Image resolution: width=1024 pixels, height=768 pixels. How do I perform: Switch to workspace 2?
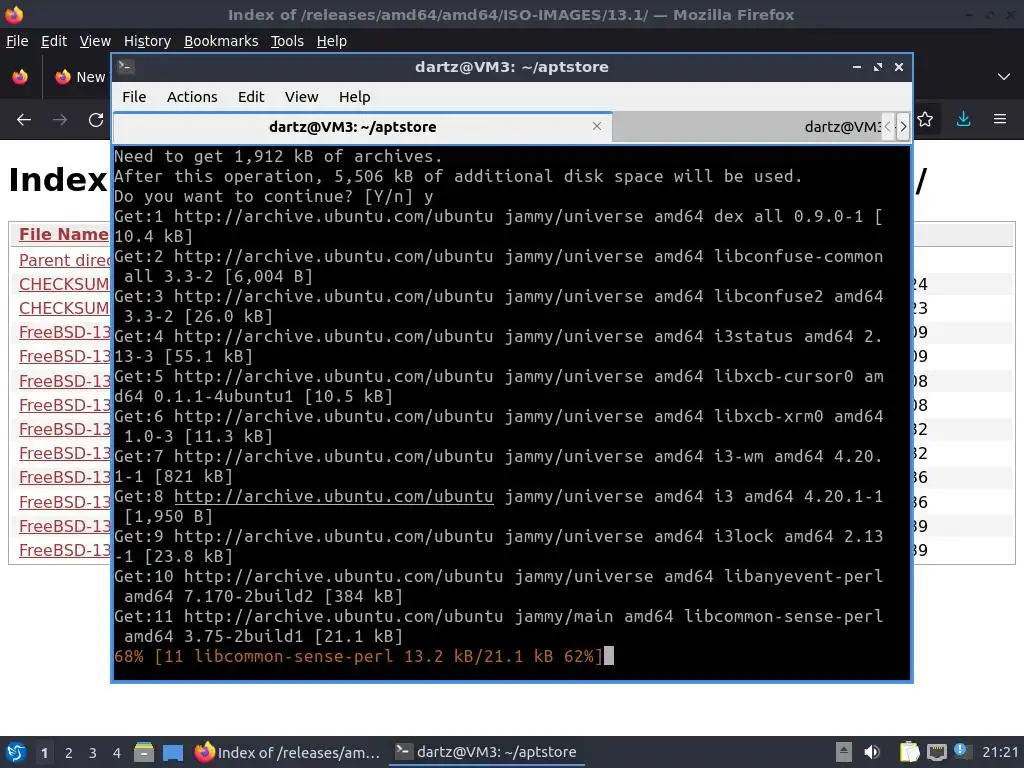point(68,752)
